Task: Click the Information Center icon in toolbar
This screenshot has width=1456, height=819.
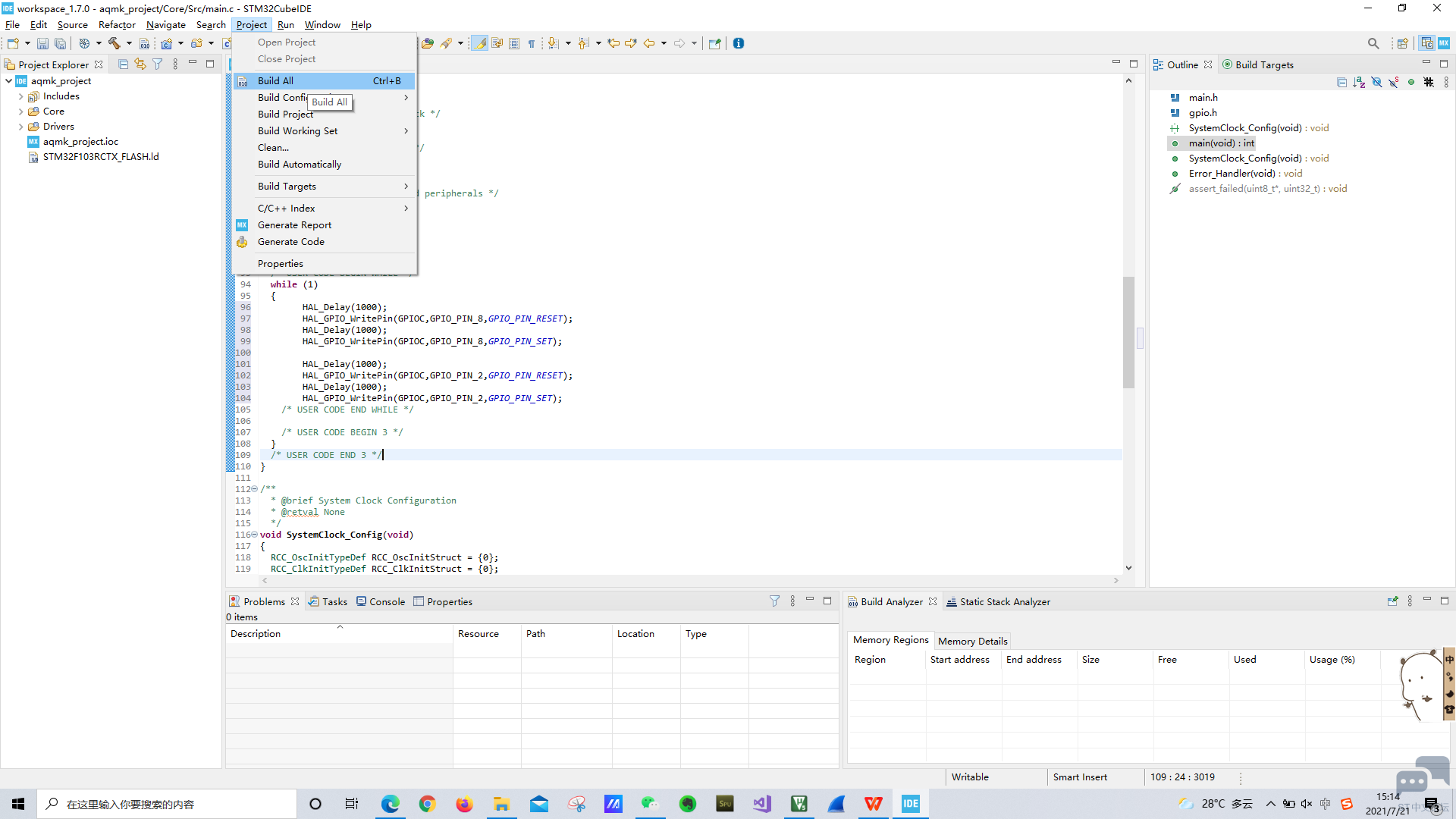Action: tap(739, 43)
